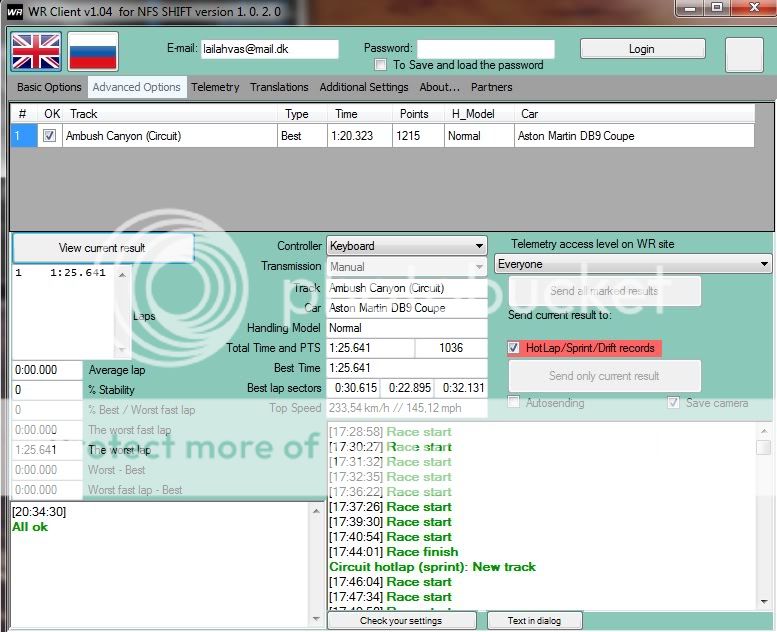Select the Russian flag language icon
The width and height of the screenshot is (777, 632).
click(x=93, y=52)
